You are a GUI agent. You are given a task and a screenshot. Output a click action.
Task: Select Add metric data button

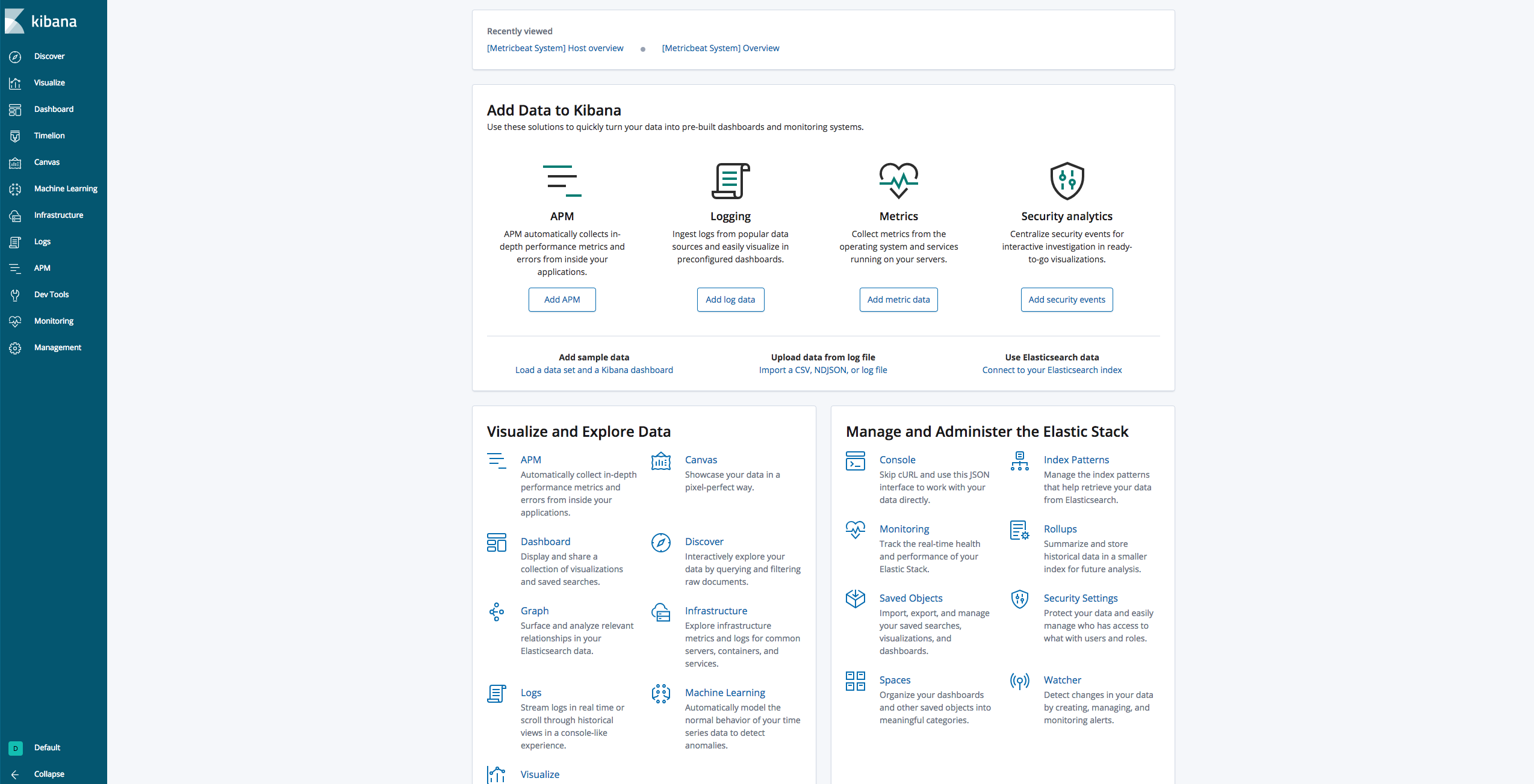[898, 299]
